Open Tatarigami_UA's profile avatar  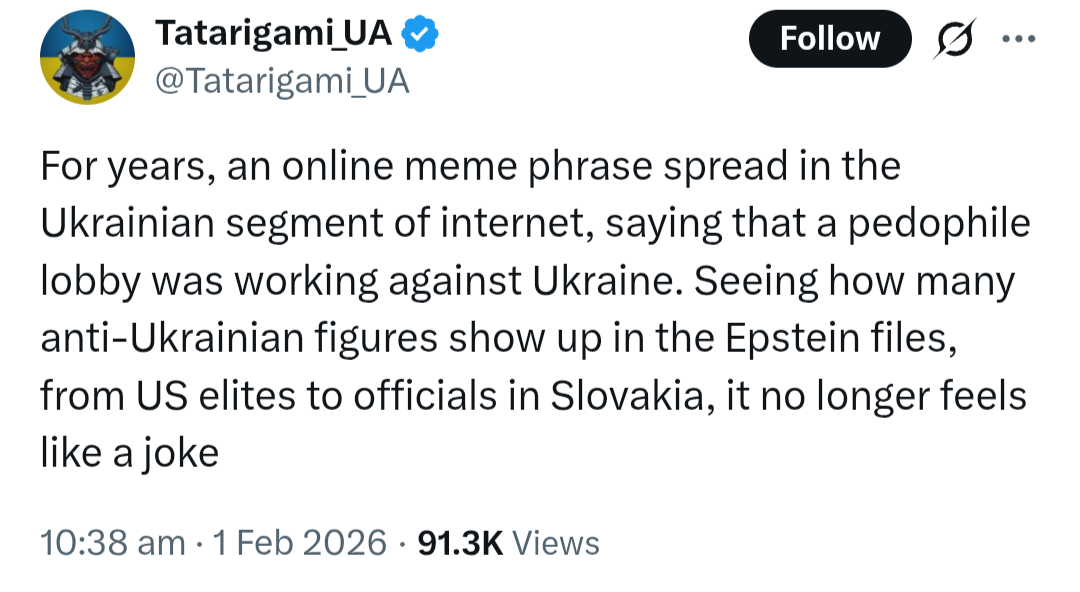(x=86, y=59)
